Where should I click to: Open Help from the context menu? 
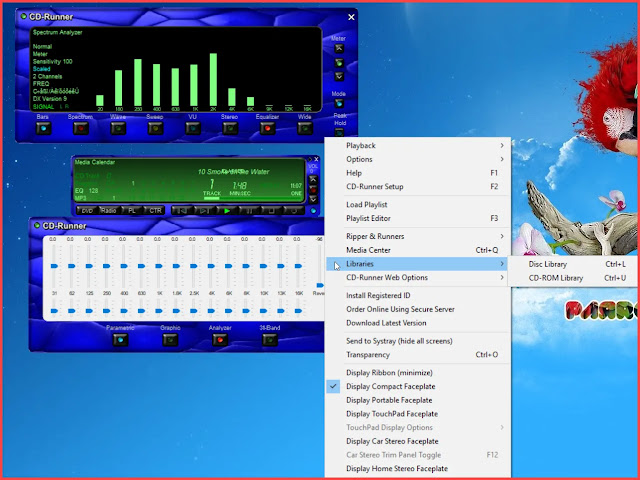point(418,173)
